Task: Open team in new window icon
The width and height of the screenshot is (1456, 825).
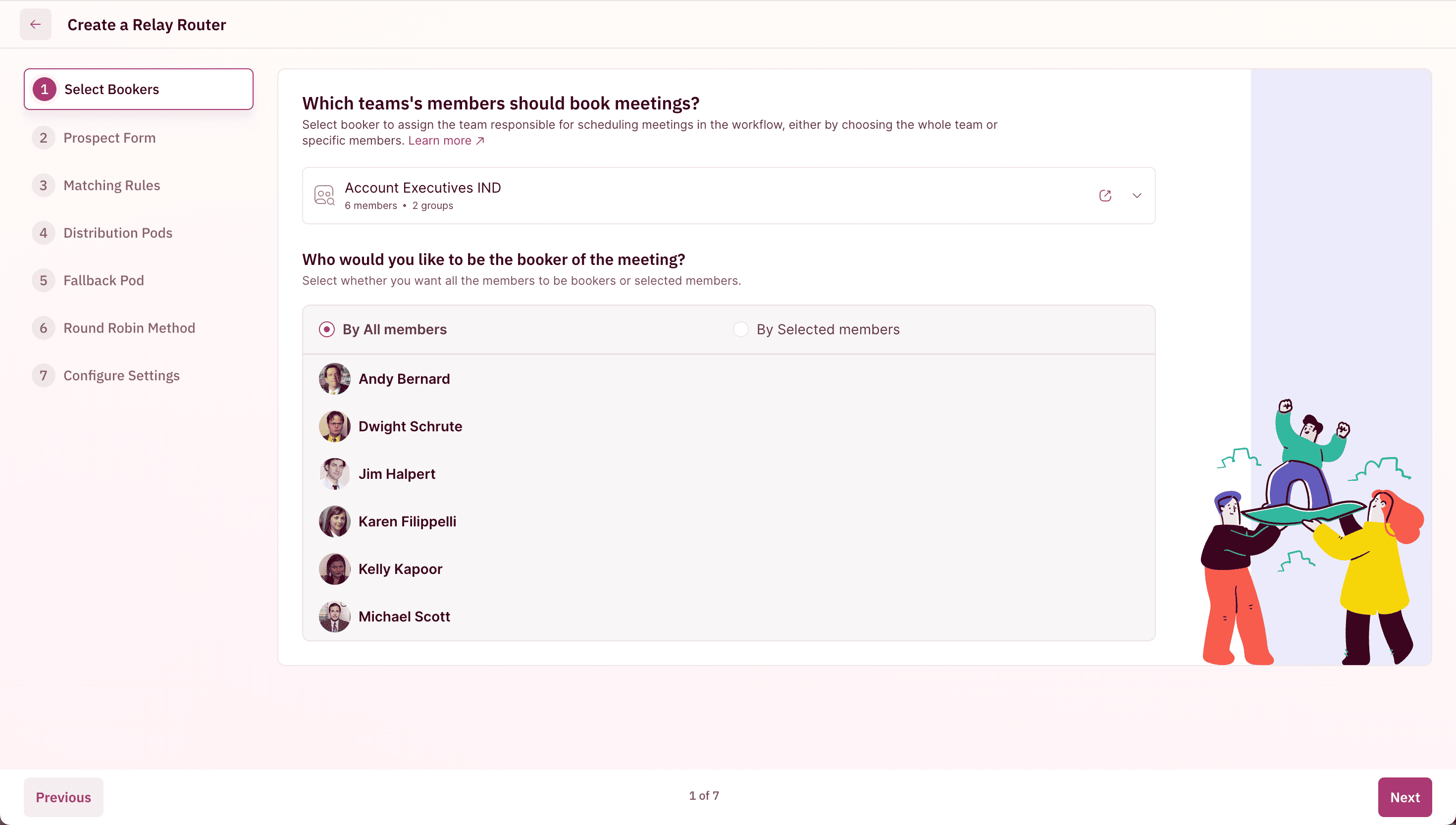Action: 1105,196
